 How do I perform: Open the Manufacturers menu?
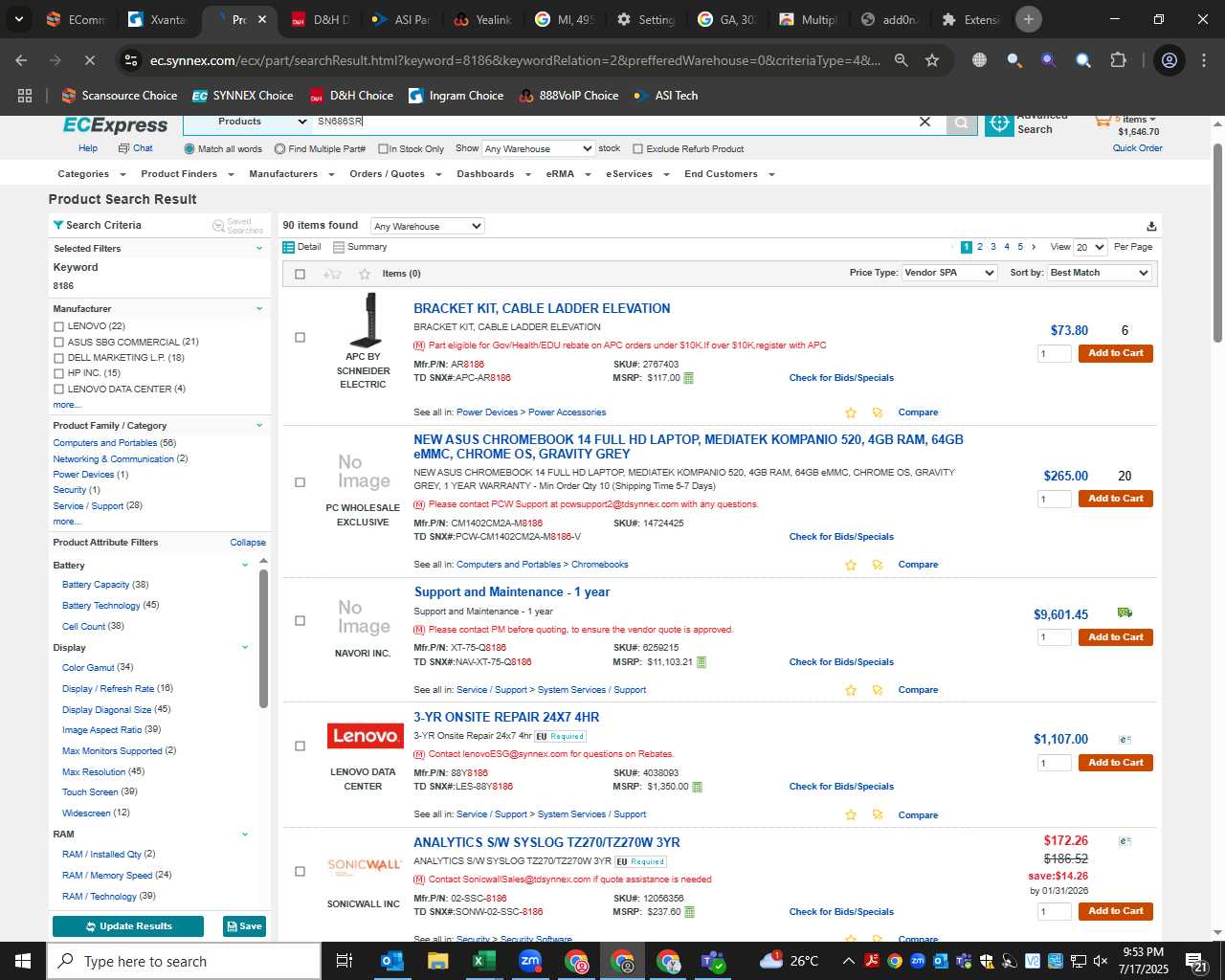292,174
